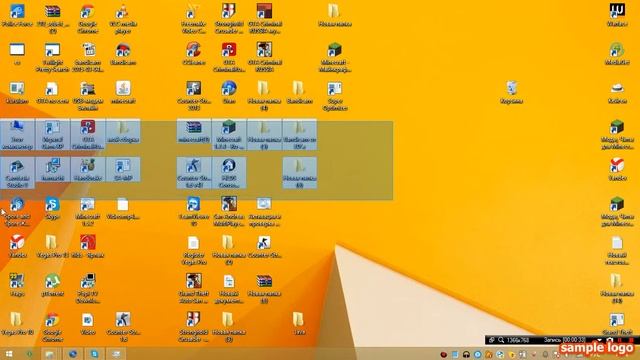Open the Yandex browser shortcut below Skype row
The image size is (640, 360).
pos(17,247)
